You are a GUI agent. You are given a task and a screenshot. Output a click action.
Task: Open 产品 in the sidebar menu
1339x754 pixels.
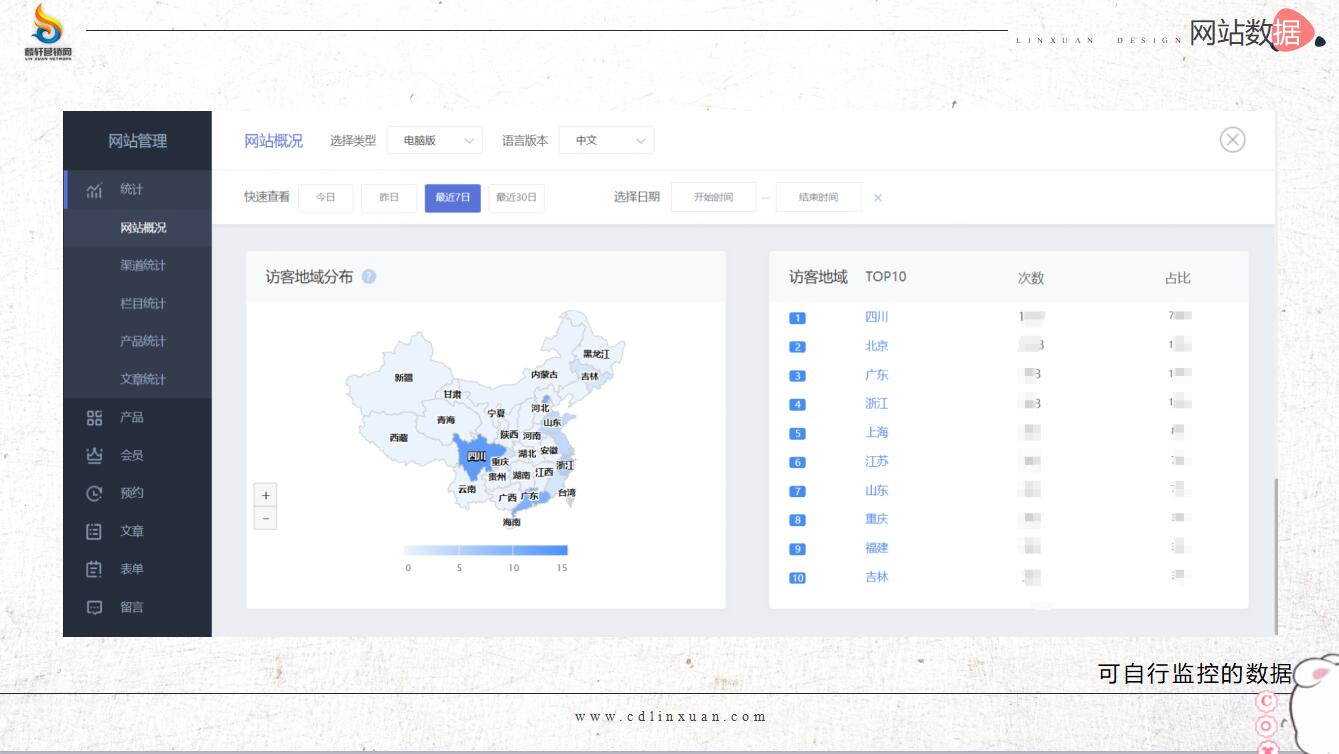point(137,418)
